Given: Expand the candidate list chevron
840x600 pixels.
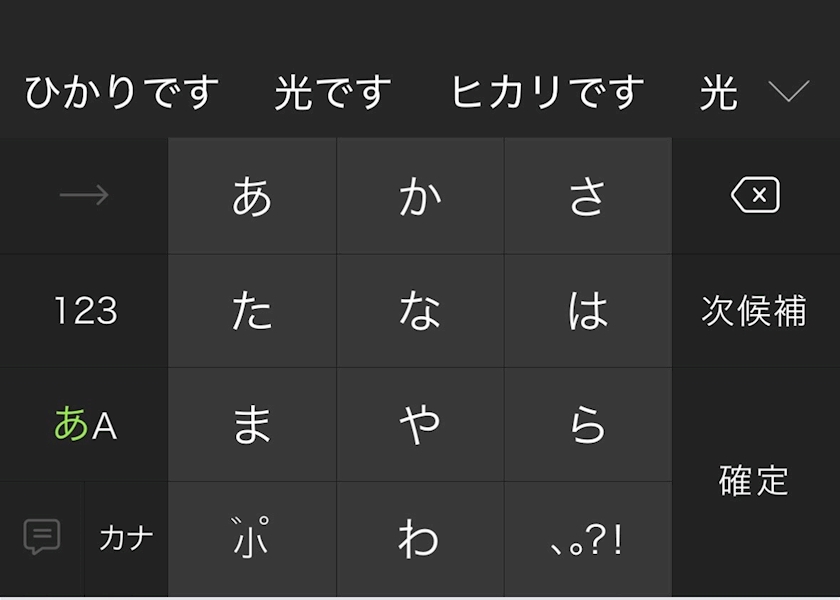Looking at the screenshot, I should click(x=789, y=92).
